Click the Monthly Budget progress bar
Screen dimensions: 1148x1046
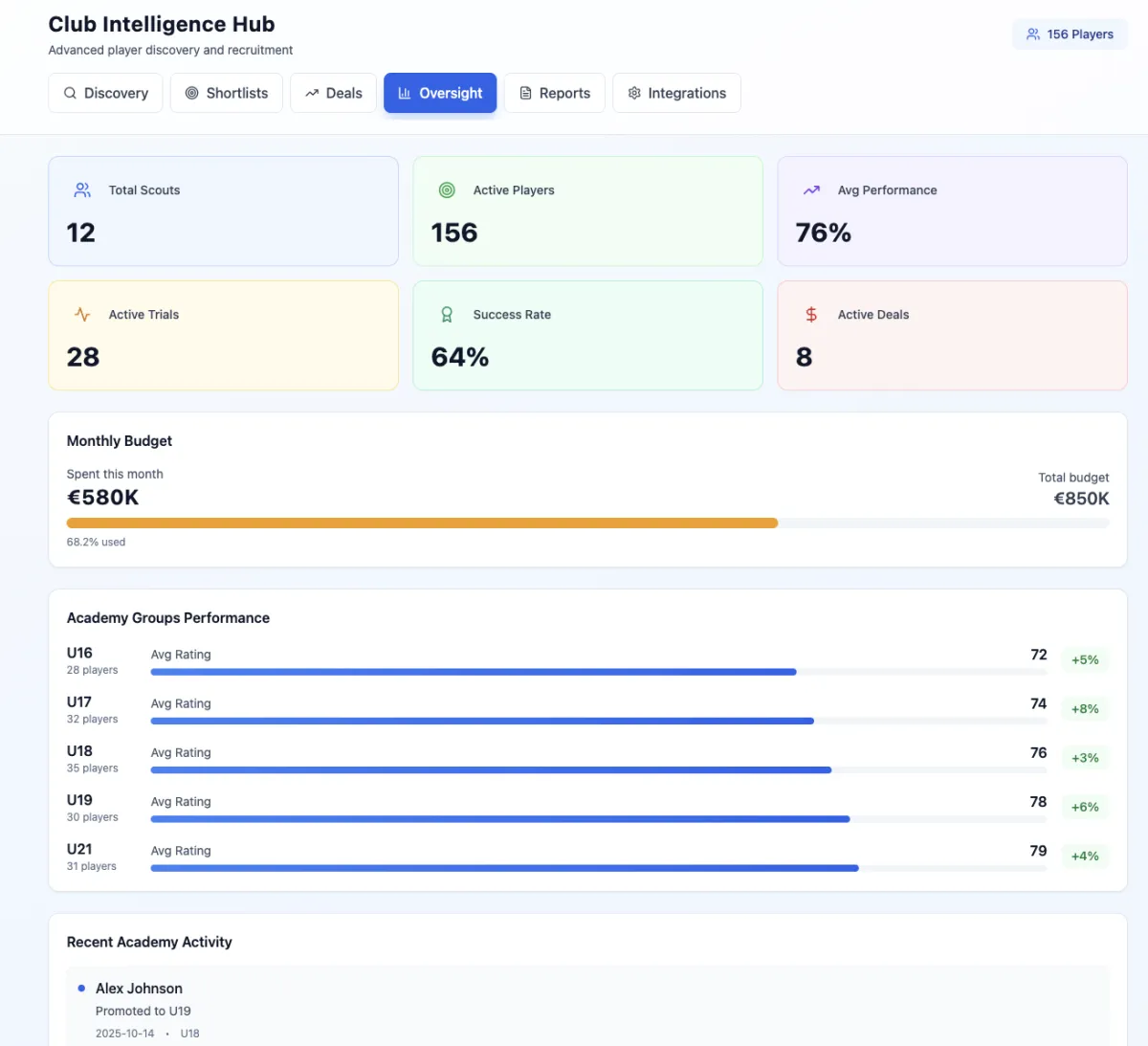tap(587, 523)
